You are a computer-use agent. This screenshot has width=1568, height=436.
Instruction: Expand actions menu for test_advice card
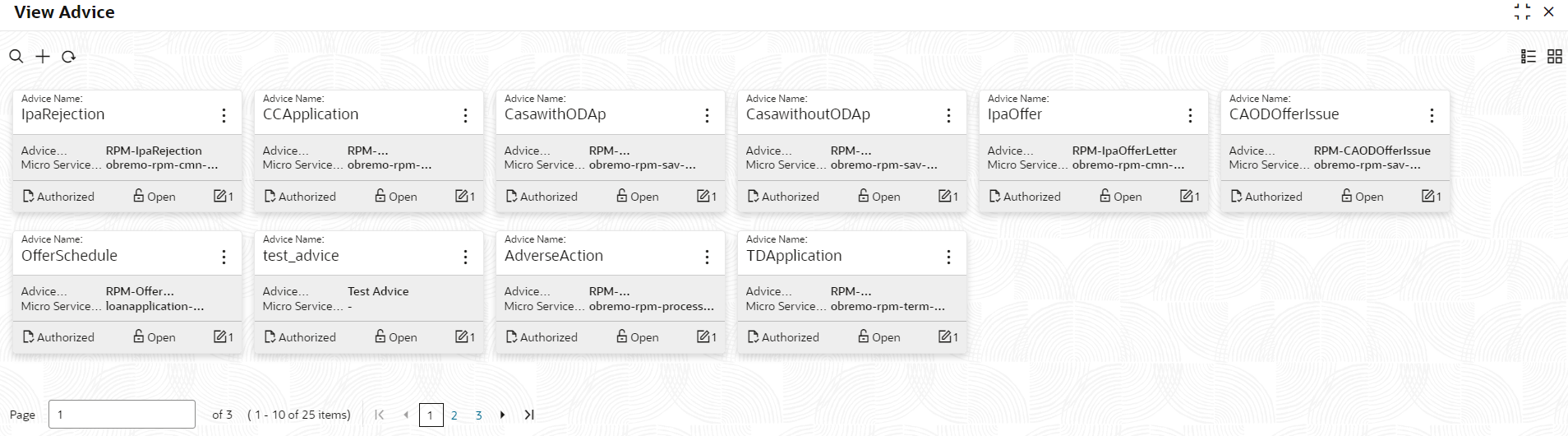click(465, 257)
